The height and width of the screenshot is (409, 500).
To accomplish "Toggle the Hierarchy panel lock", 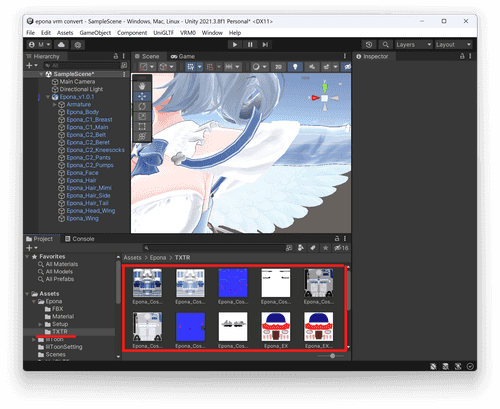I will tap(116, 56).
